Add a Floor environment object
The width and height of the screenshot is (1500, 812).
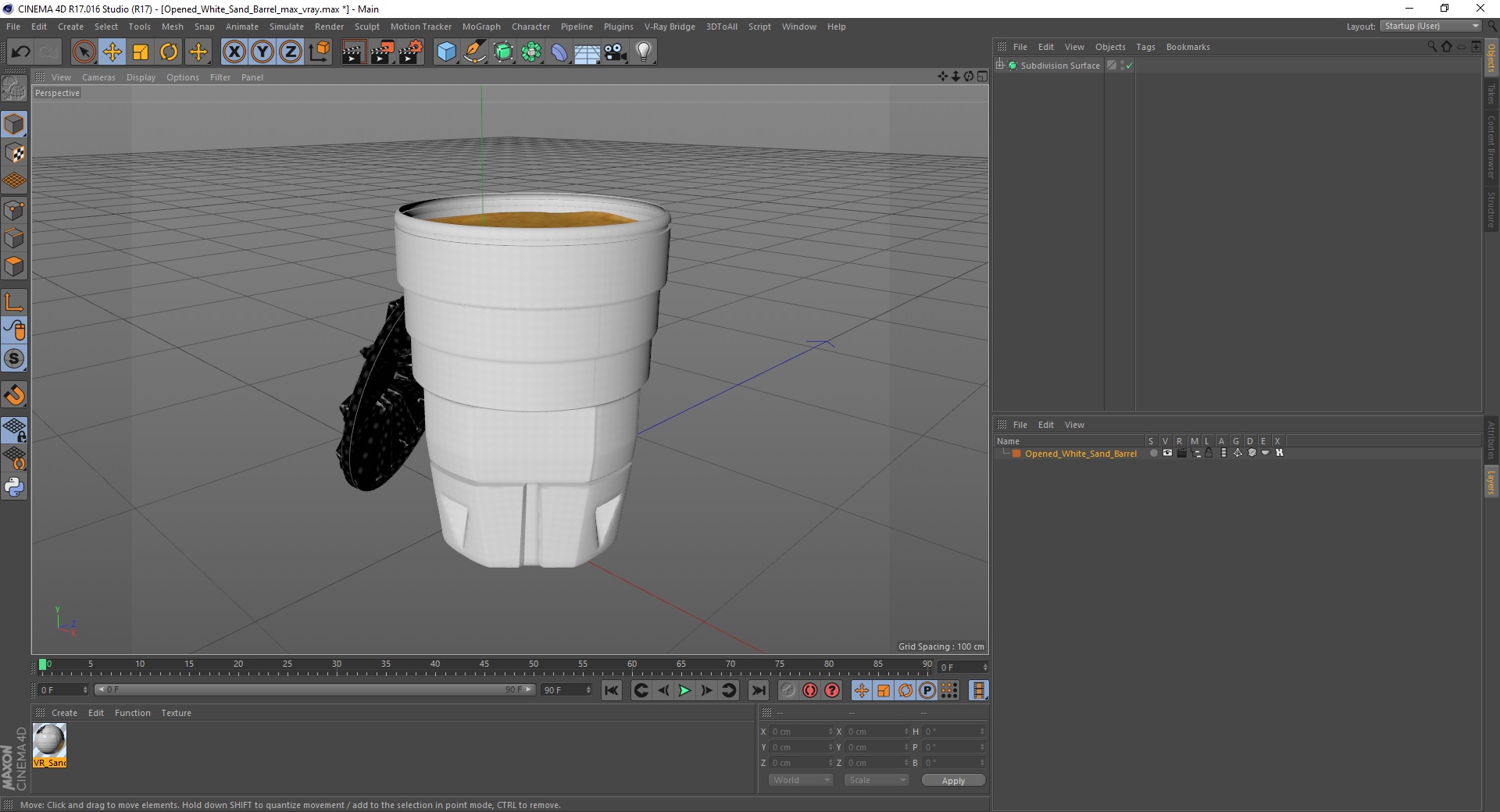click(x=587, y=52)
